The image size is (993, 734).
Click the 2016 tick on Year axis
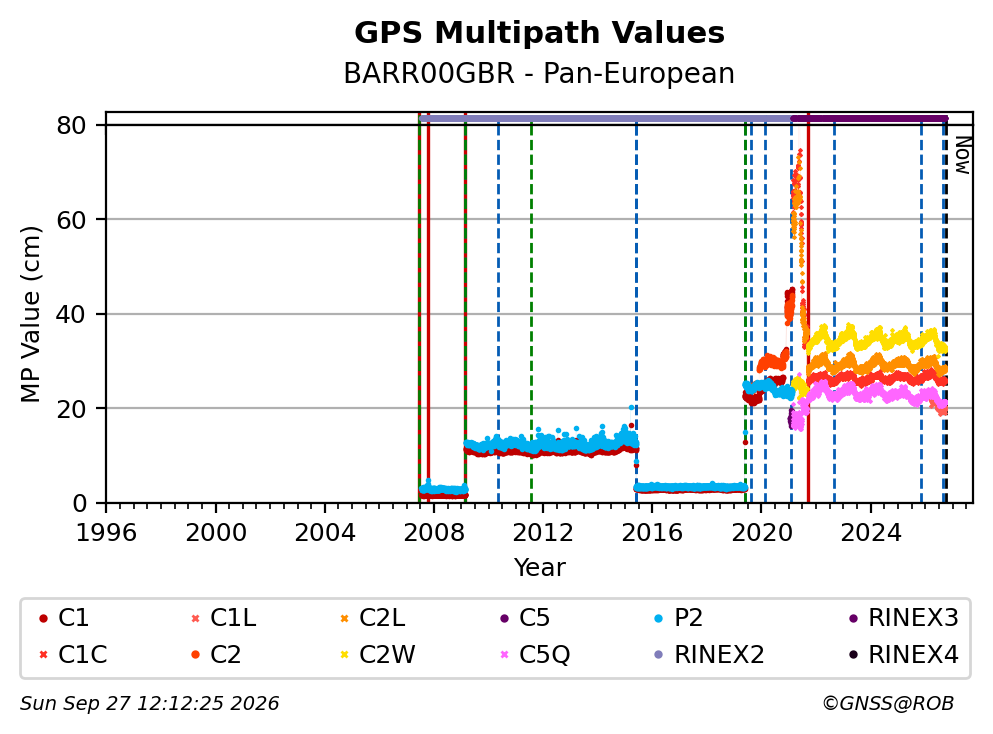tap(652, 533)
